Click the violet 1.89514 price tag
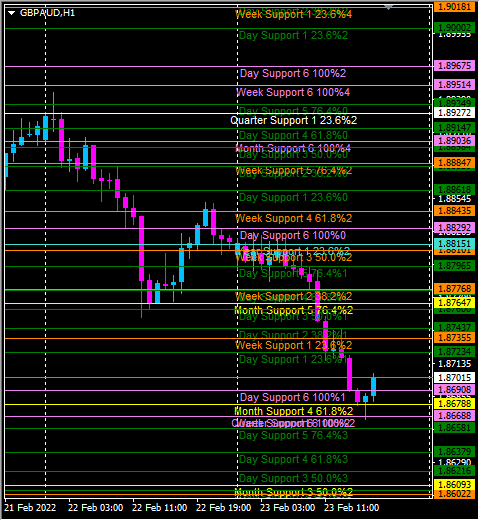This screenshot has width=480, height=521. click(454, 85)
